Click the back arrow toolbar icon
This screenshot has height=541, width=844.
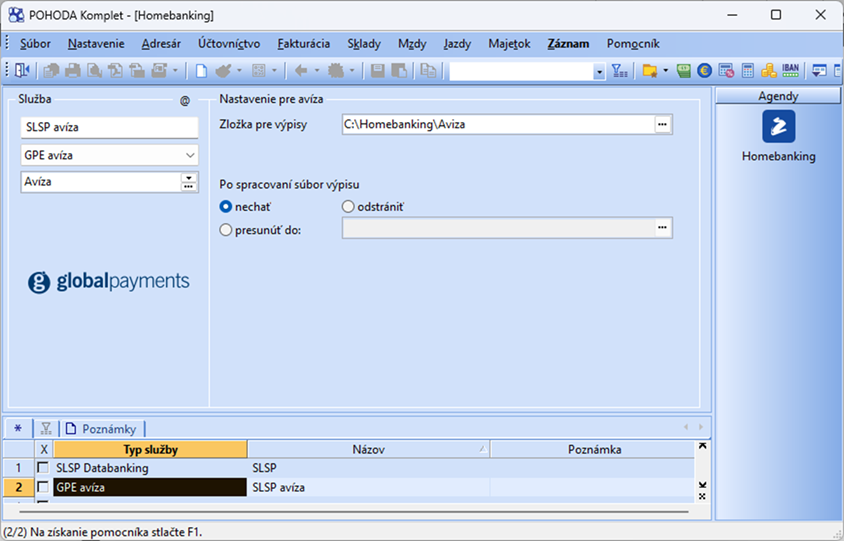[x=301, y=71]
